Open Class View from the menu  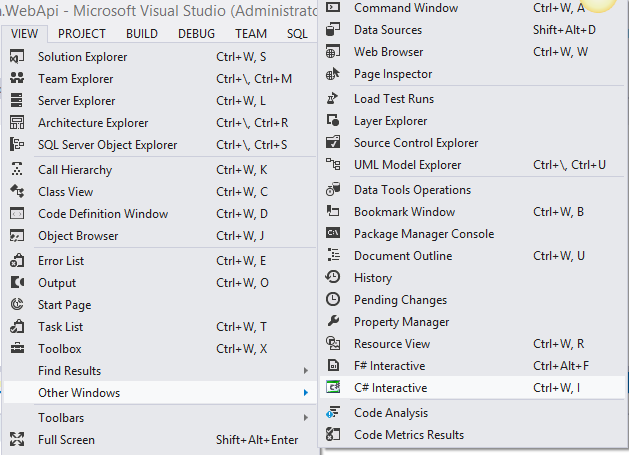[160, 192]
